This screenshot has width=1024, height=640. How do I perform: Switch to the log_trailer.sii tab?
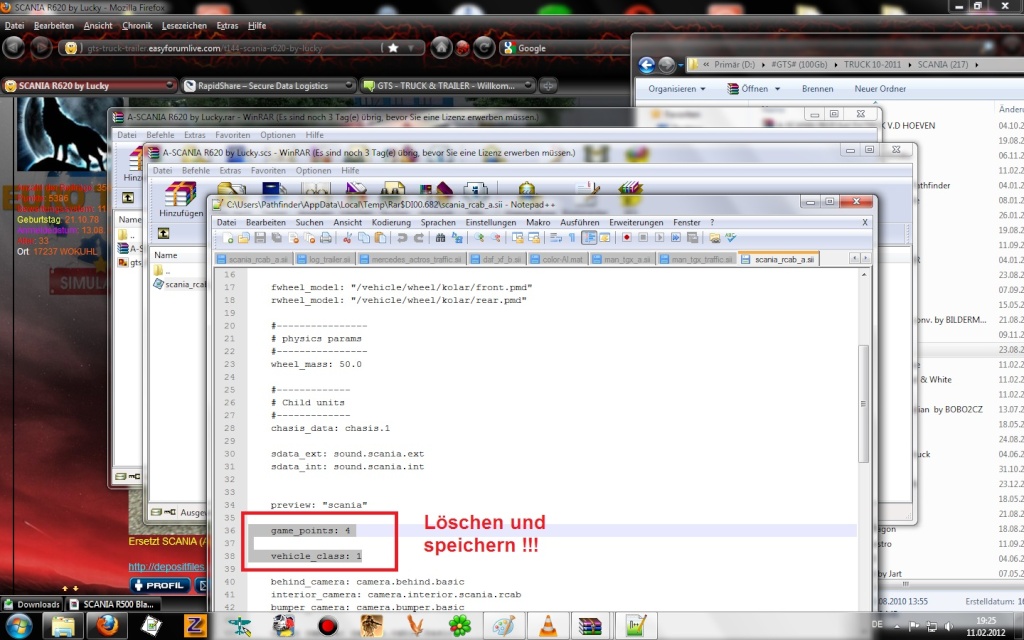(x=324, y=259)
